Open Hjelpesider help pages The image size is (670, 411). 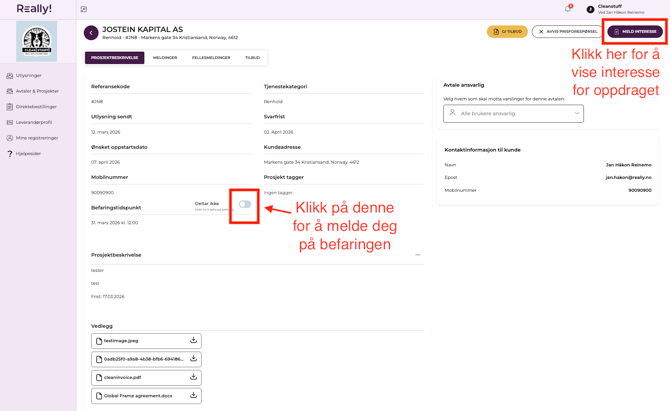28,154
